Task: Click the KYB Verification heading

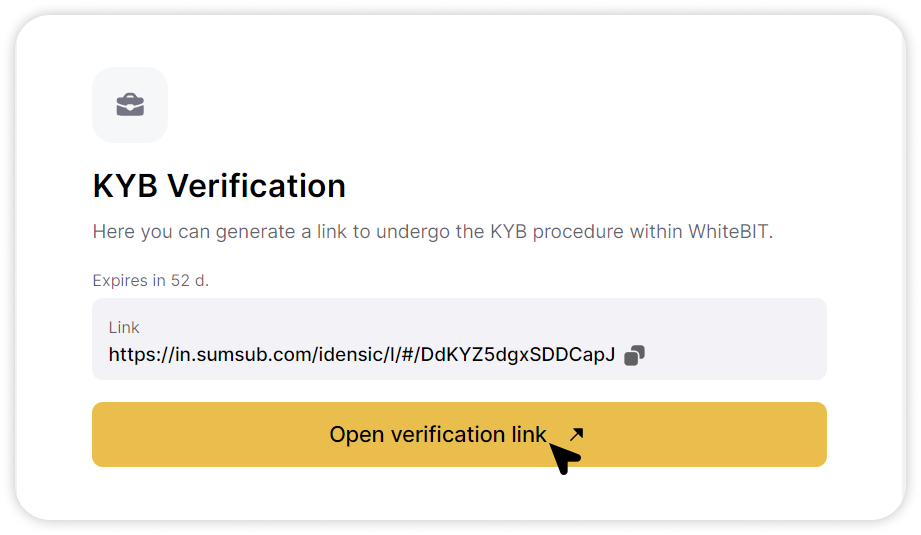Action: coord(219,186)
